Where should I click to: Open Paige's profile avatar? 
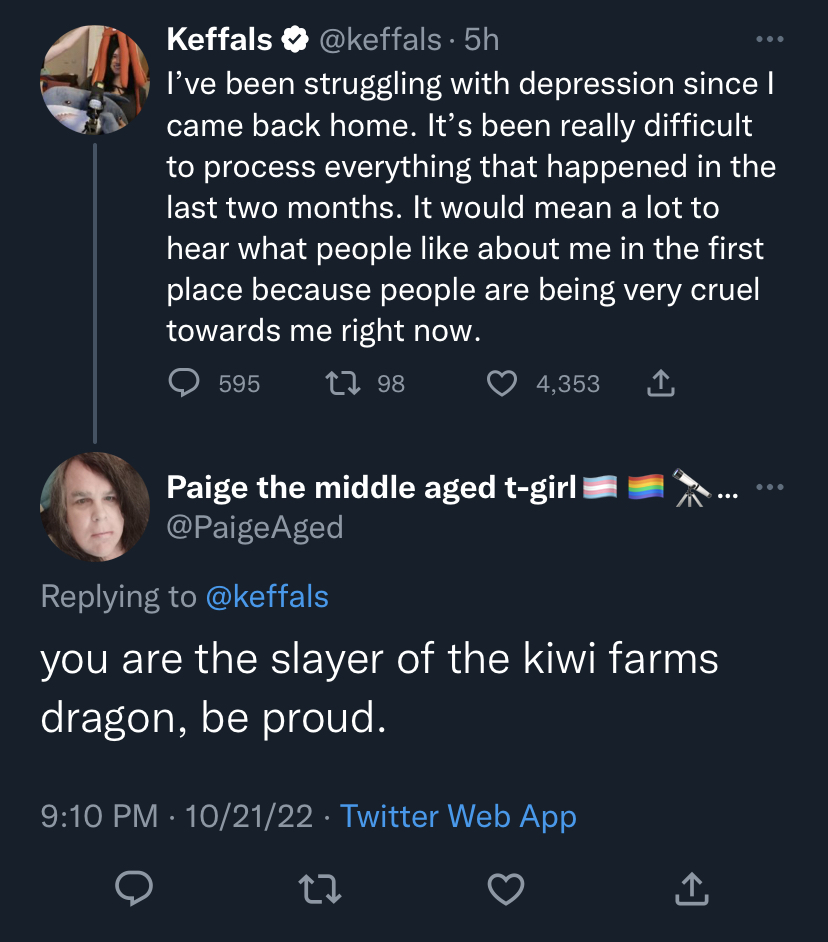95,506
